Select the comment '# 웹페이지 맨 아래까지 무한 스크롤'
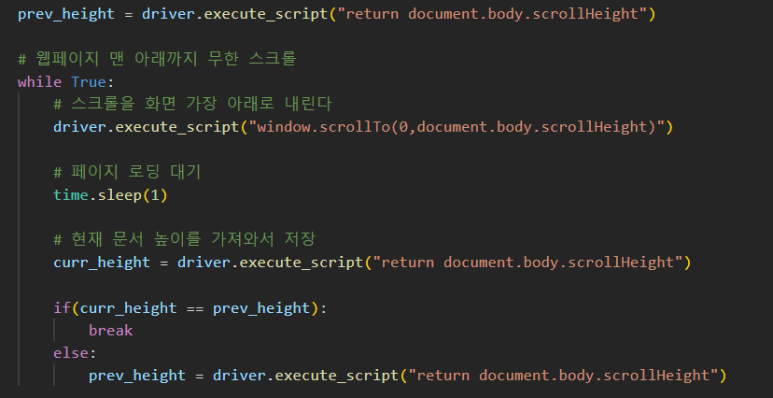The height and width of the screenshot is (398, 773). [x=157, y=59]
